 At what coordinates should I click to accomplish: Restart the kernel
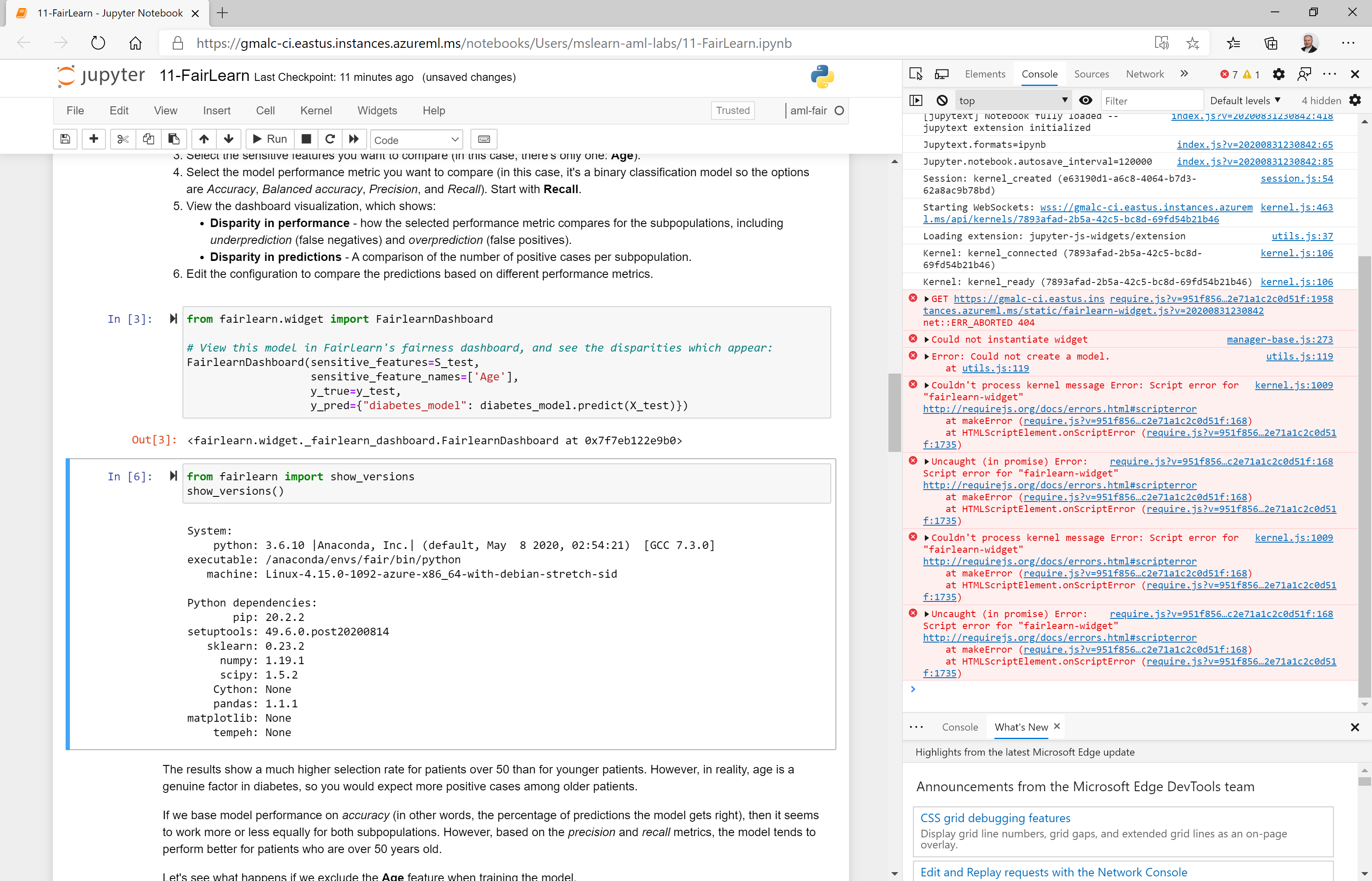330,139
